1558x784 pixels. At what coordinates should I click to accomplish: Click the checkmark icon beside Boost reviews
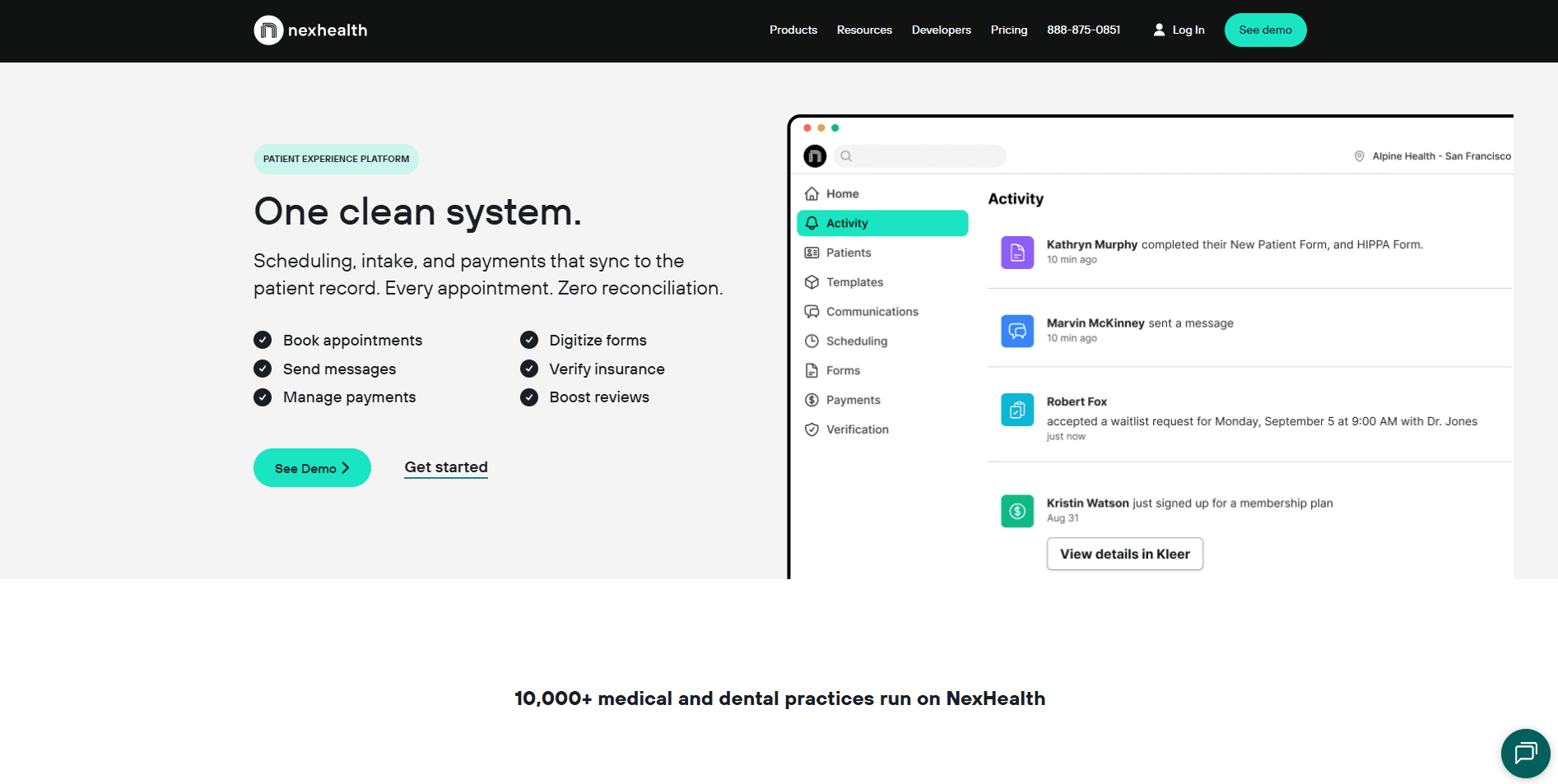pyautogui.click(x=529, y=397)
